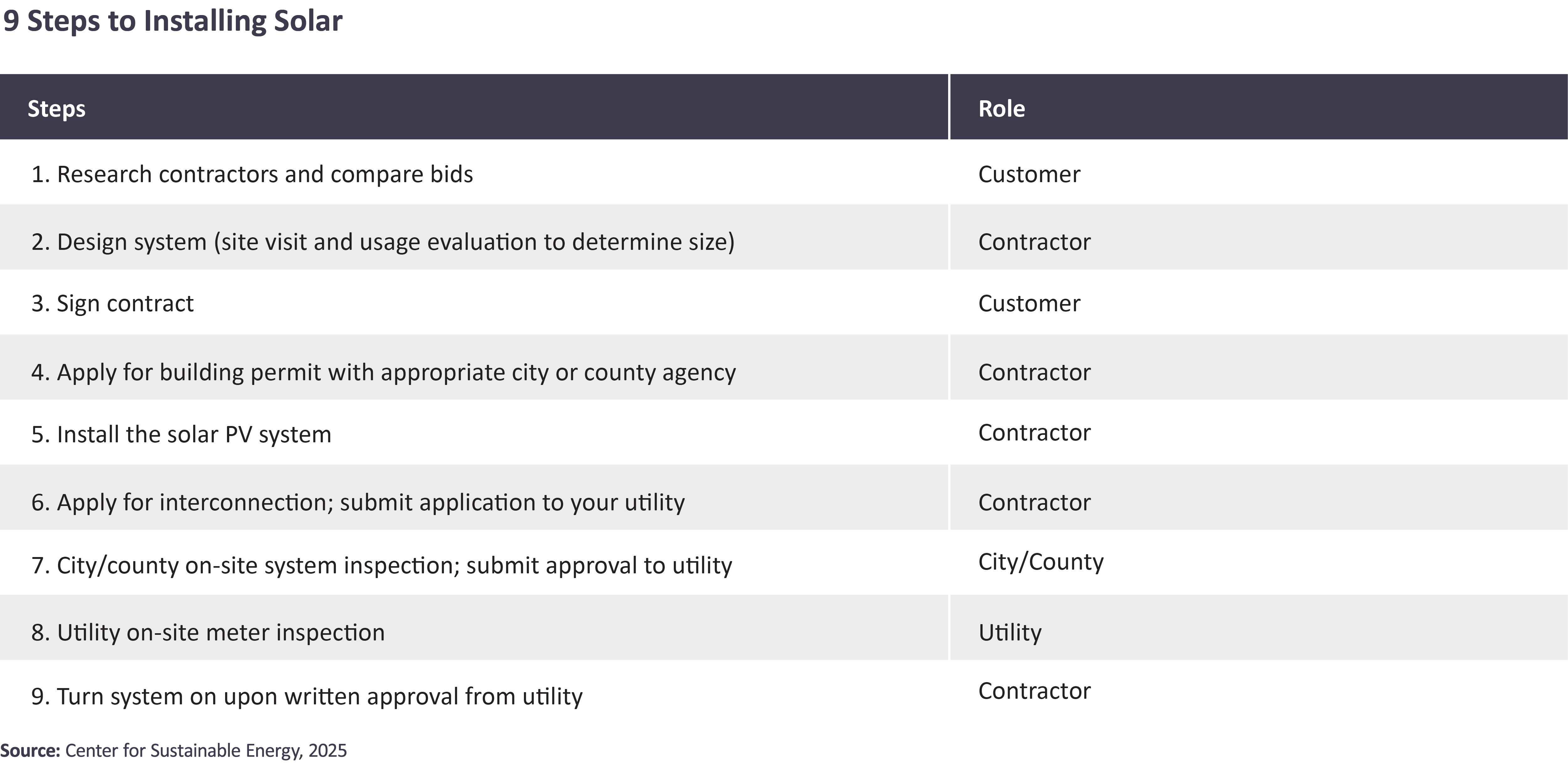Click the "Steps" column header
This screenshot has height=763, width=1568.
point(56,109)
